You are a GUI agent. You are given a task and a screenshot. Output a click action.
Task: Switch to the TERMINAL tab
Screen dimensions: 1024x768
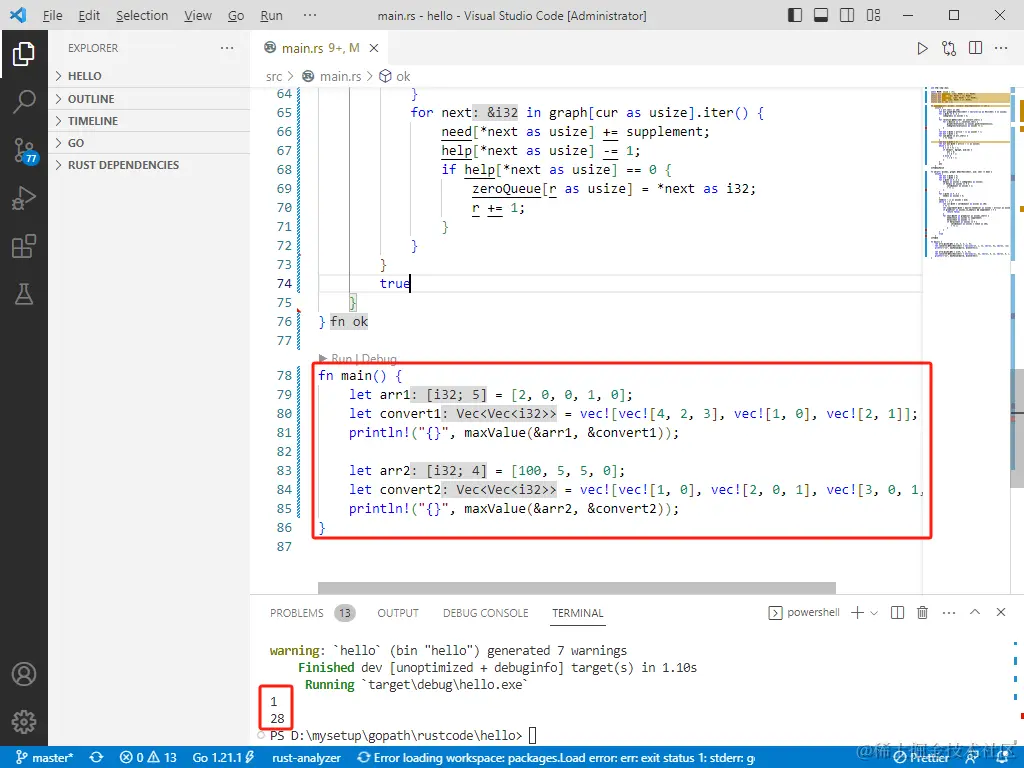point(577,613)
